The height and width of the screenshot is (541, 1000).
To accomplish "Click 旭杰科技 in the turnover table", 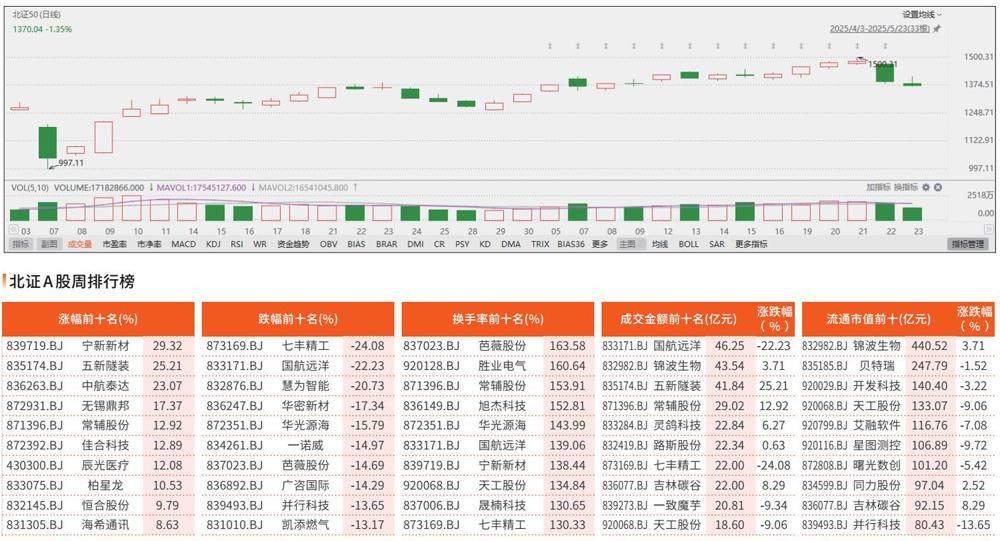I will click(503, 405).
